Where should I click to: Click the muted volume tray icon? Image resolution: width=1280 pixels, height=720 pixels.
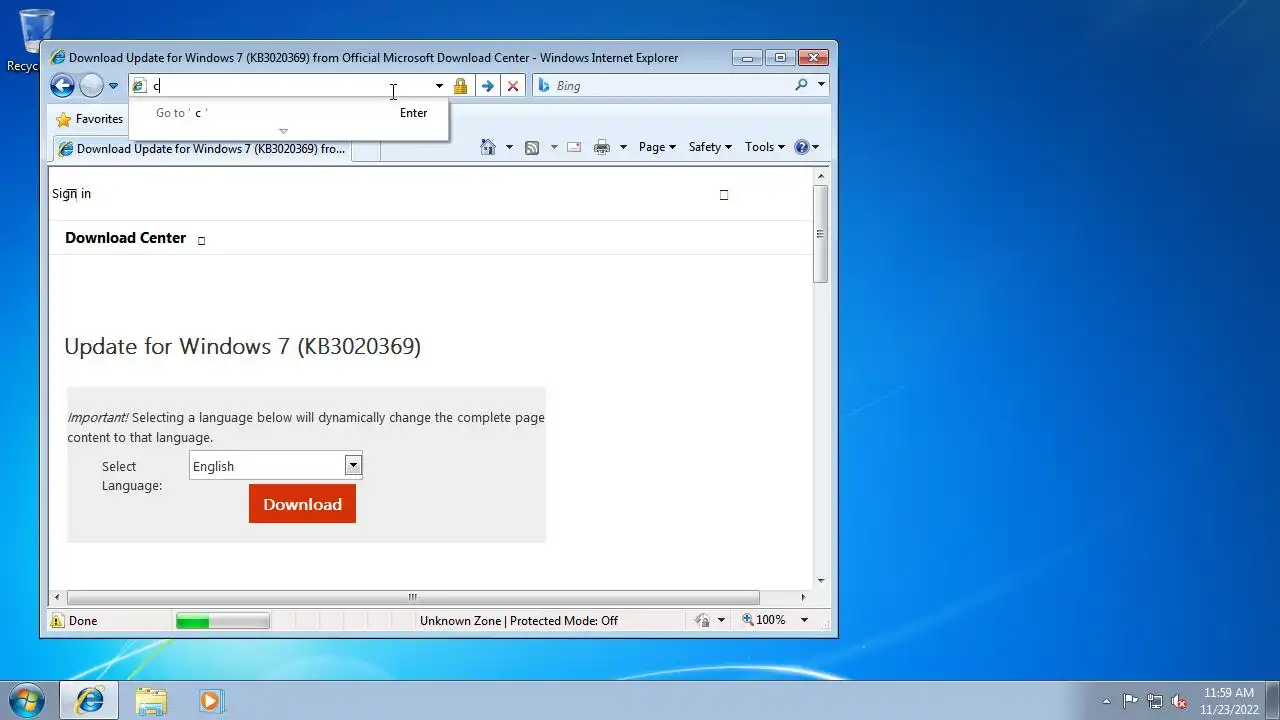1180,701
